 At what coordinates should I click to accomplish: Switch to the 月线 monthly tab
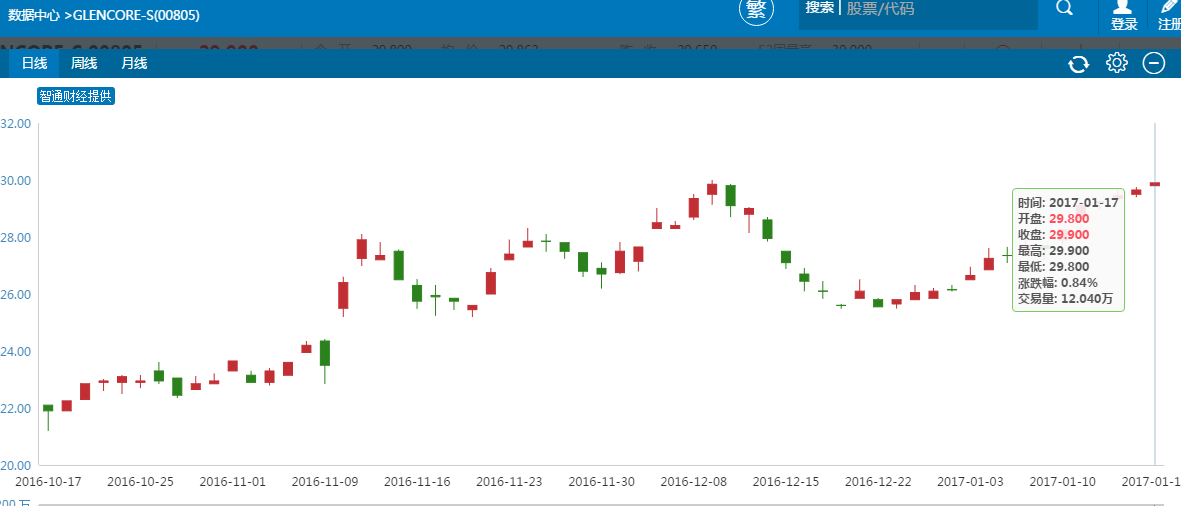(134, 63)
